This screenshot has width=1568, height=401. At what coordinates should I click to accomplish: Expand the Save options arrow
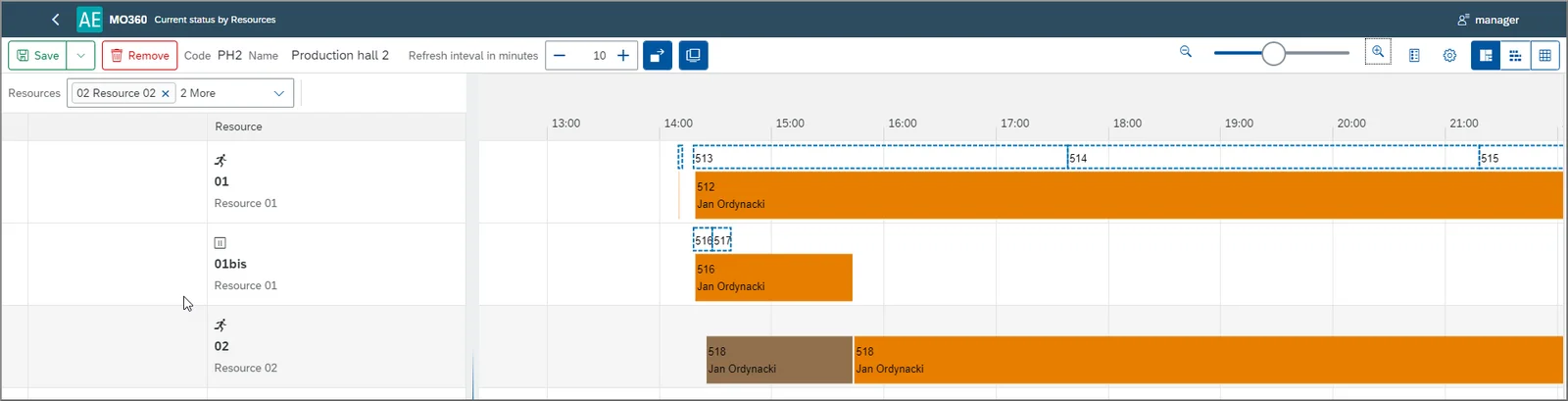pyautogui.click(x=81, y=56)
